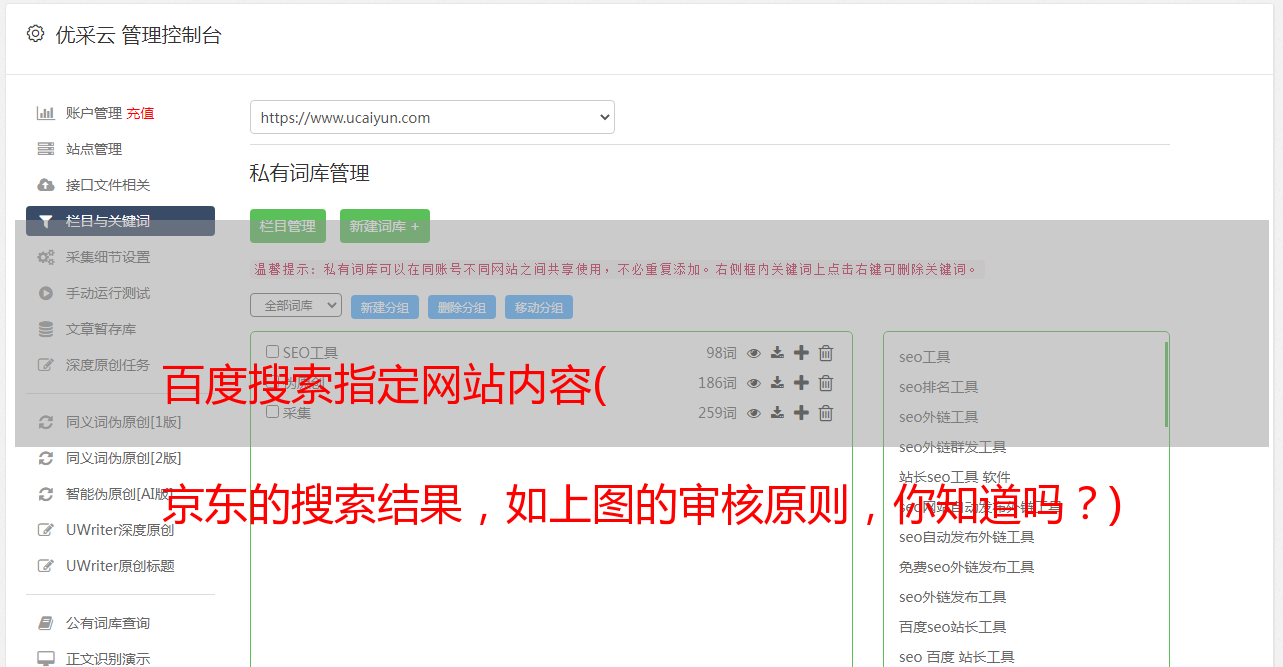Click the 新建分组 button

[x=385, y=307]
